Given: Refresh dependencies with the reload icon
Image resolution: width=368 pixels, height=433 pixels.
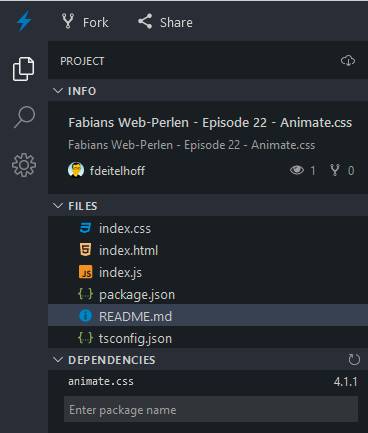Looking at the screenshot, I should pos(354,360).
